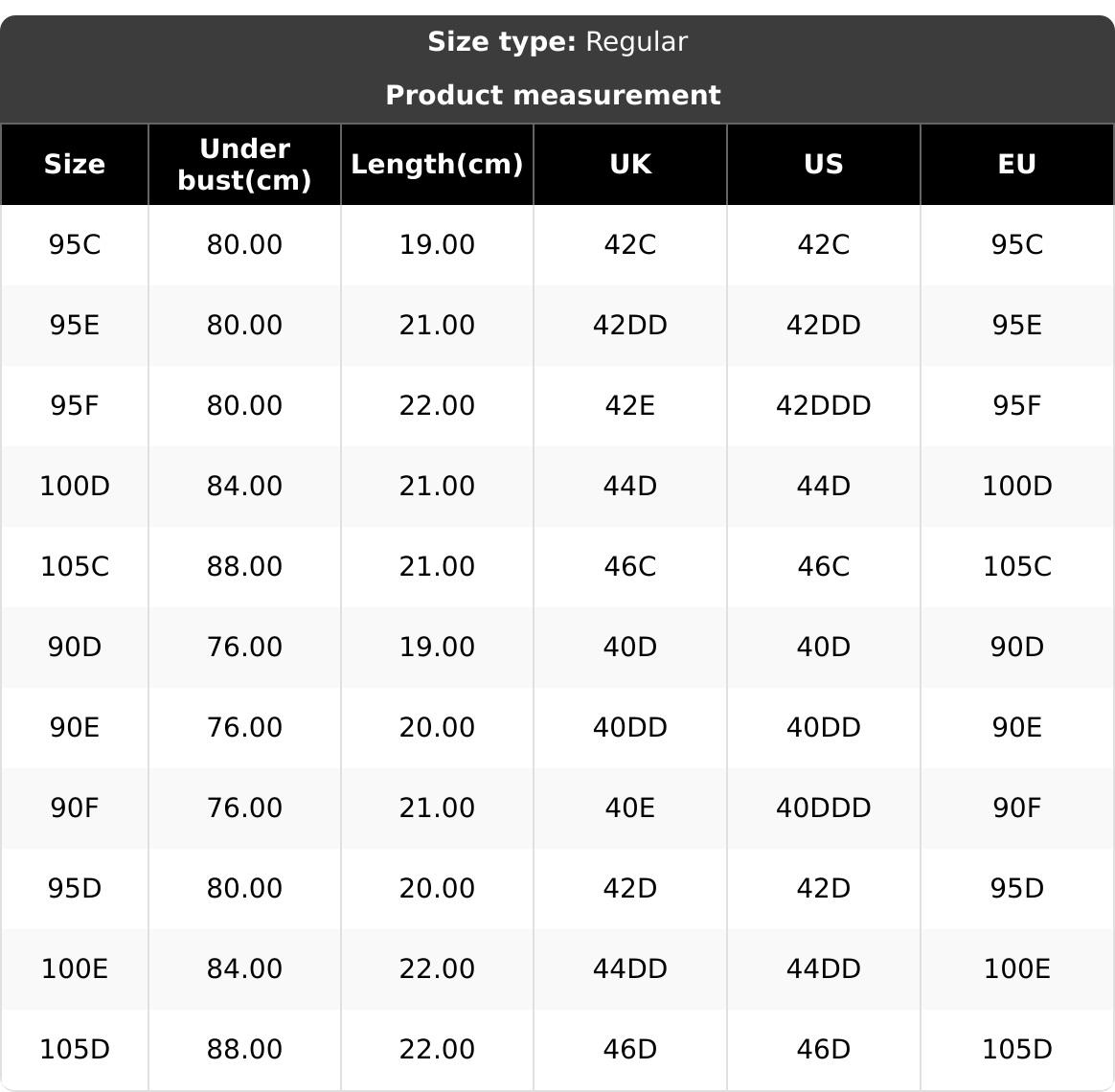Click the Product measurement title

click(553, 95)
